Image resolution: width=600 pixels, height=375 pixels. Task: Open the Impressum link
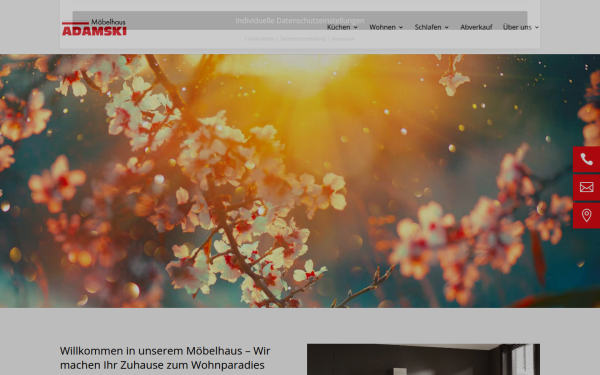pos(343,39)
